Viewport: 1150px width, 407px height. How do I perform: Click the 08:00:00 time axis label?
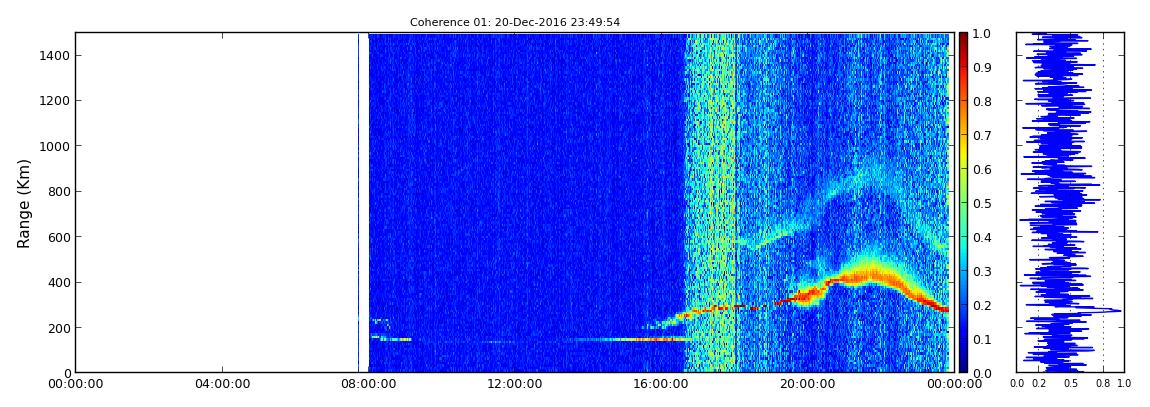pos(367,384)
